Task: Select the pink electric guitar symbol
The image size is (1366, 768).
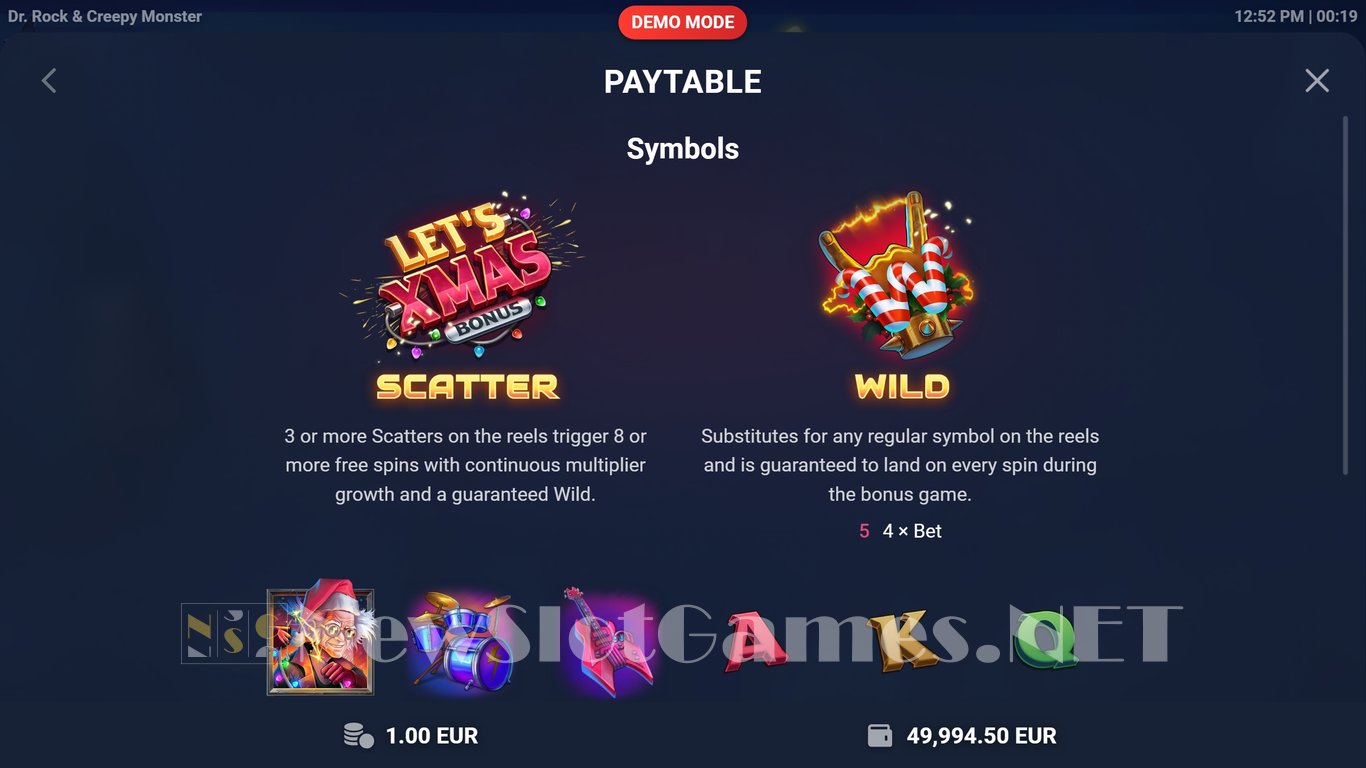Action: (x=605, y=640)
